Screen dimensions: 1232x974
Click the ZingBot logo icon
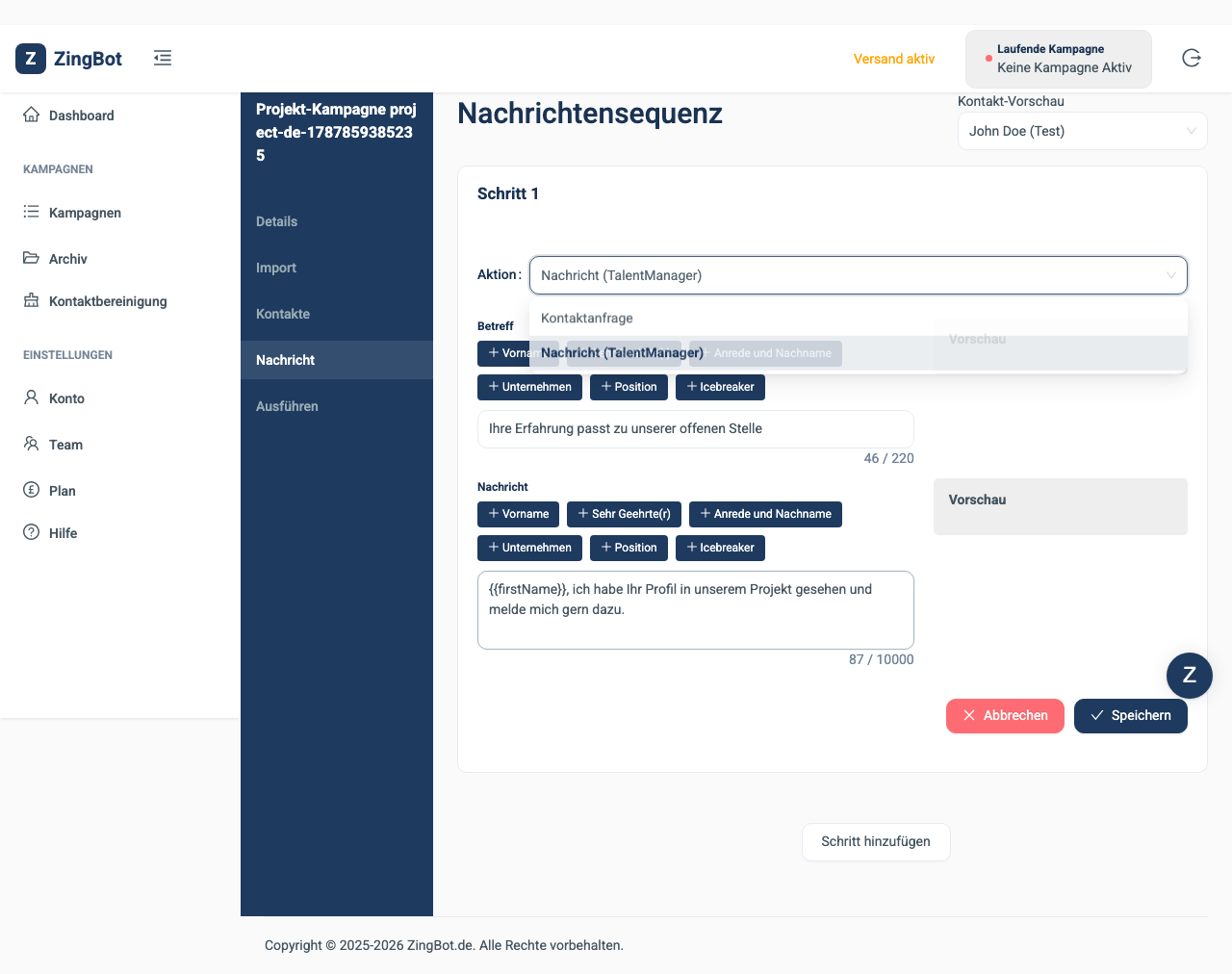pyautogui.click(x=31, y=59)
